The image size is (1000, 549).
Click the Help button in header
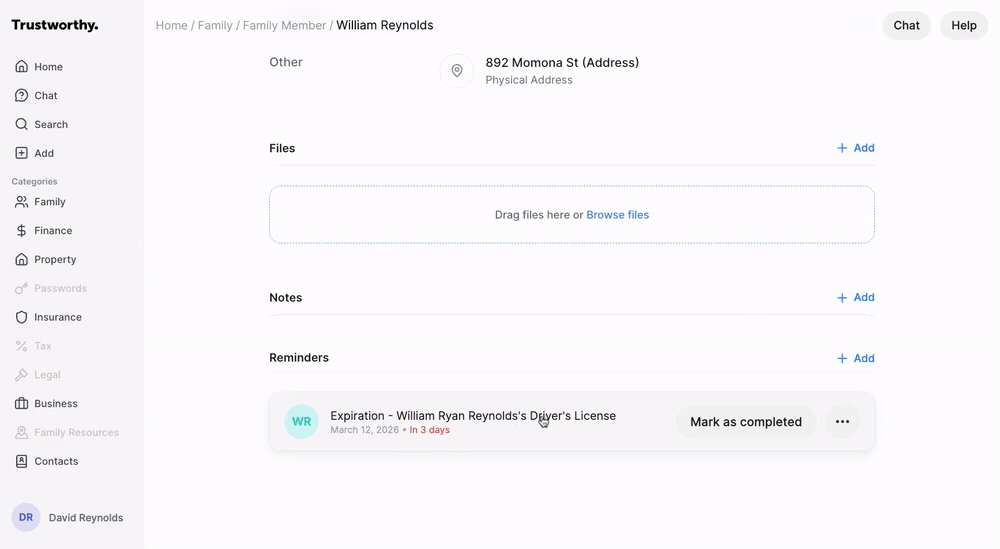[x=963, y=26]
